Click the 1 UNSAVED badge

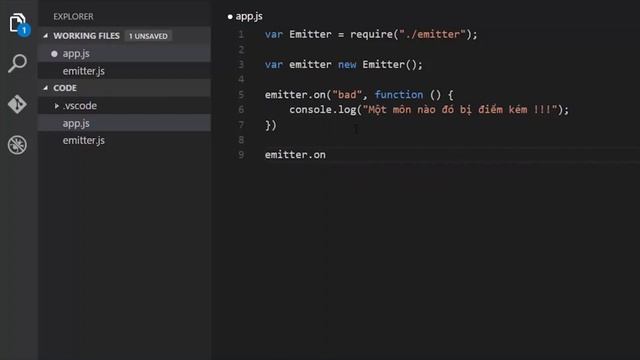(x=148, y=36)
